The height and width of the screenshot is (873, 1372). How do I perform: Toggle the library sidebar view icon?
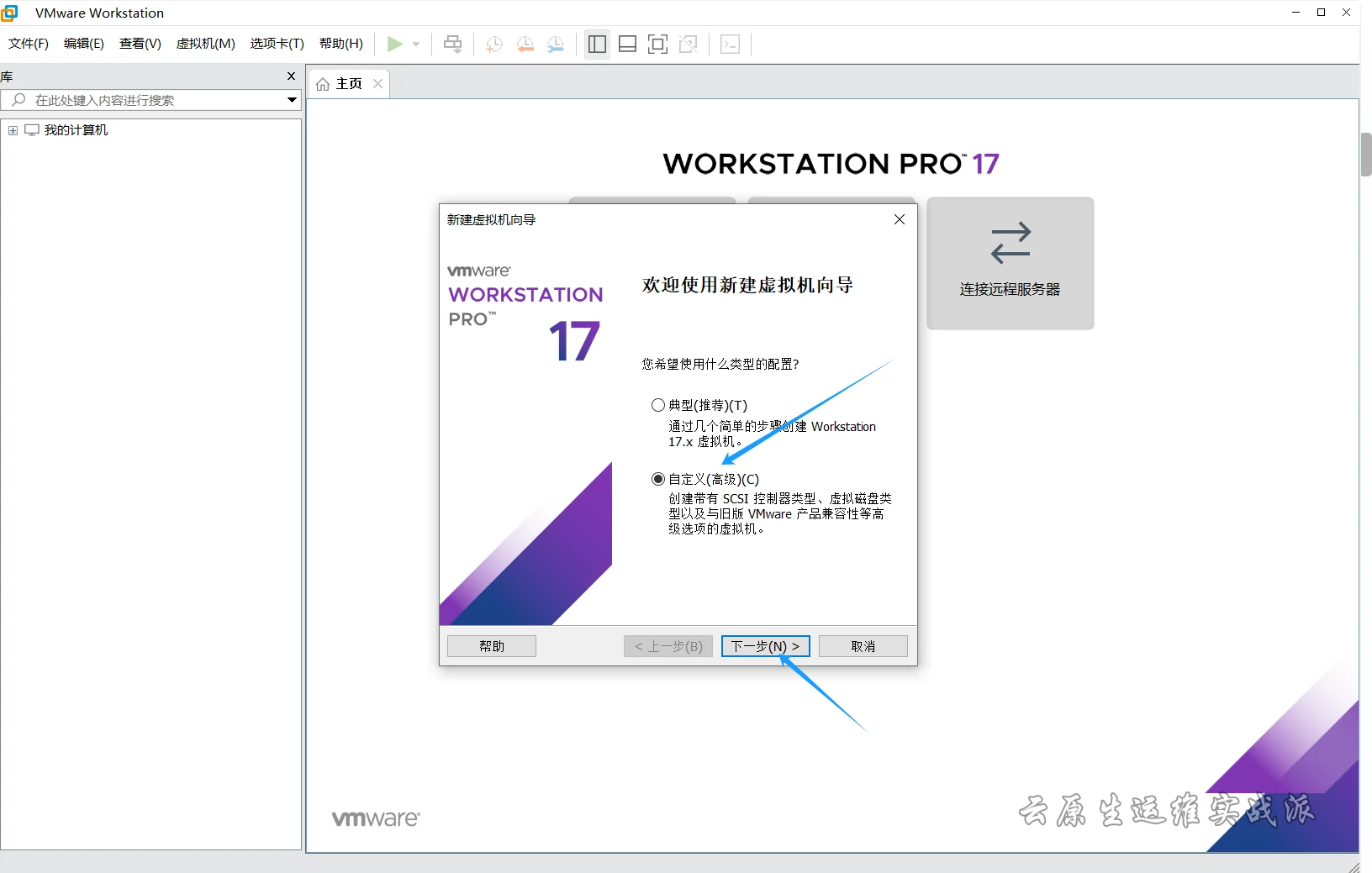(x=598, y=45)
